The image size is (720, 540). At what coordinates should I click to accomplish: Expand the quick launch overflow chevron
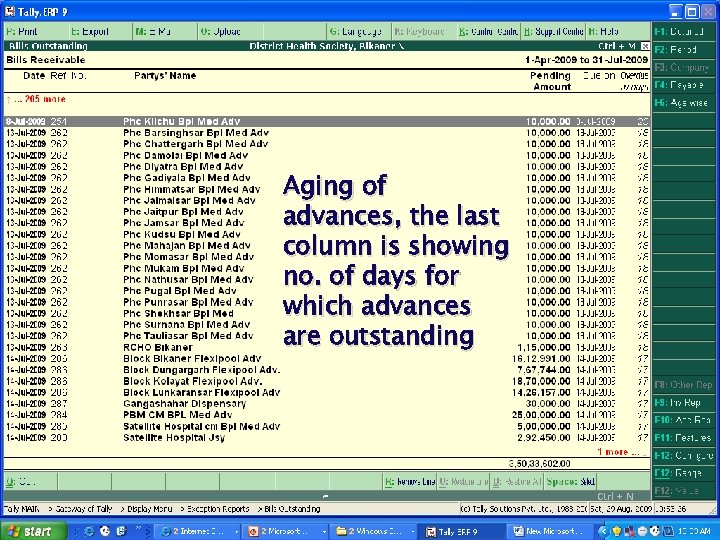coord(138,529)
